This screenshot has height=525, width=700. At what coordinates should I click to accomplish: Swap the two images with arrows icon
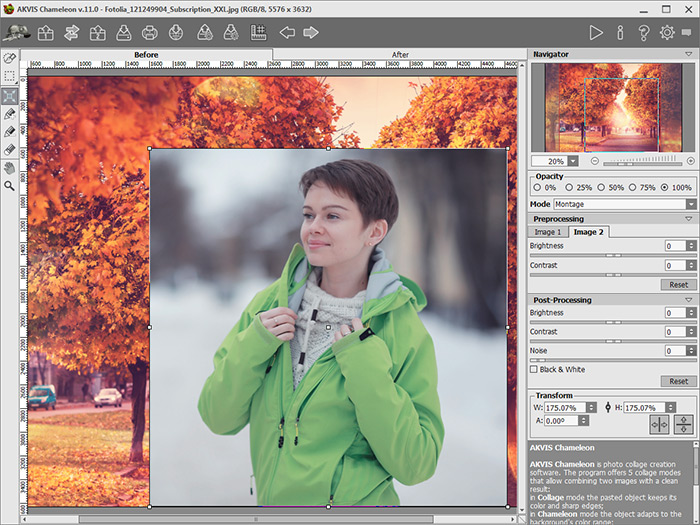(x=71, y=33)
